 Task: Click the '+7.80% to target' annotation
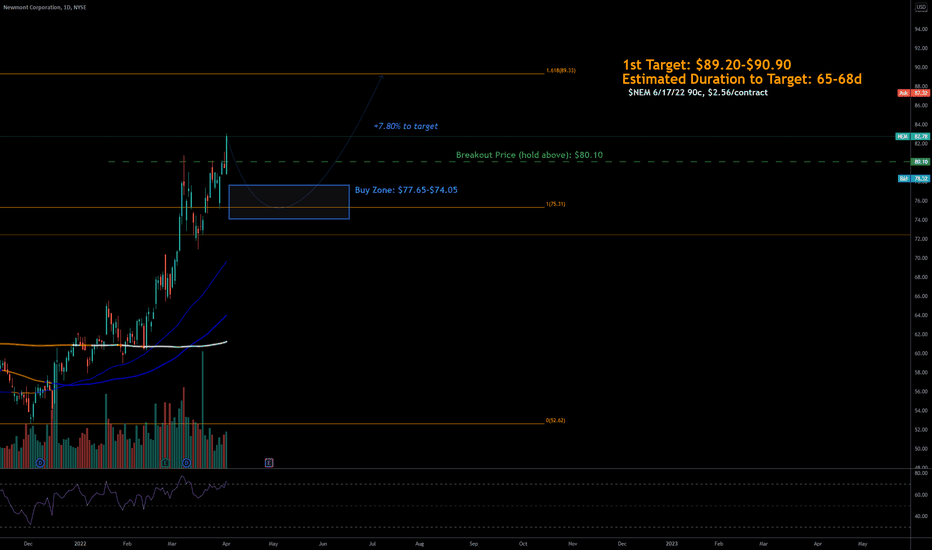405,126
